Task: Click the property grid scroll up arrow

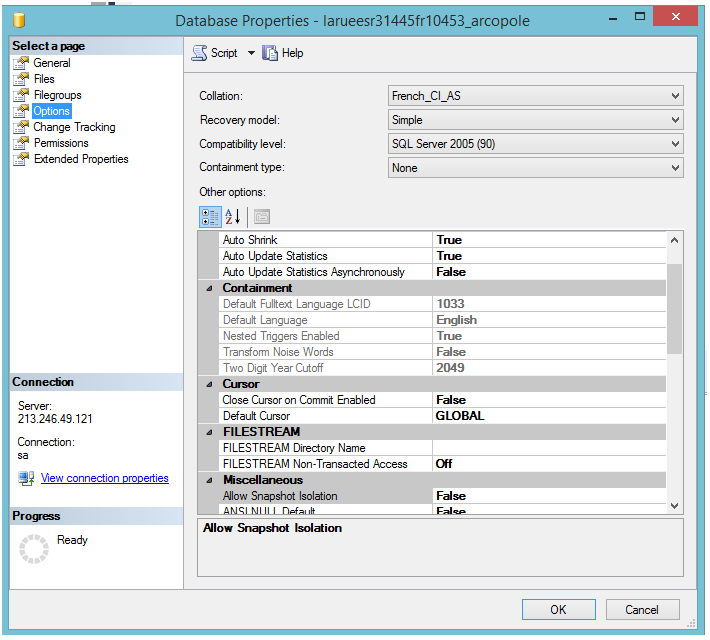Action: coord(674,241)
